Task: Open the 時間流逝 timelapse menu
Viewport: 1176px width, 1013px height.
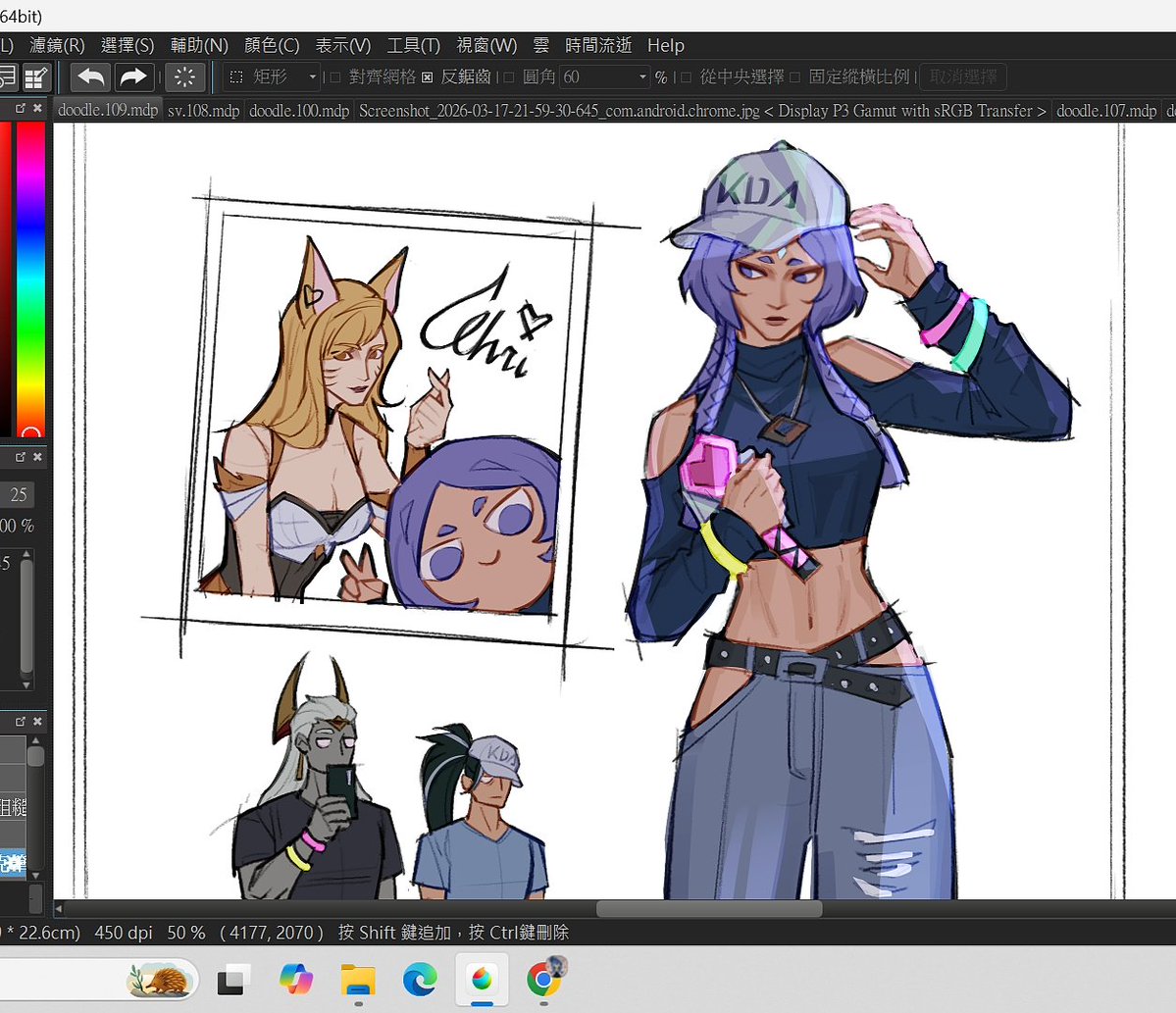Action: pos(597,46)
